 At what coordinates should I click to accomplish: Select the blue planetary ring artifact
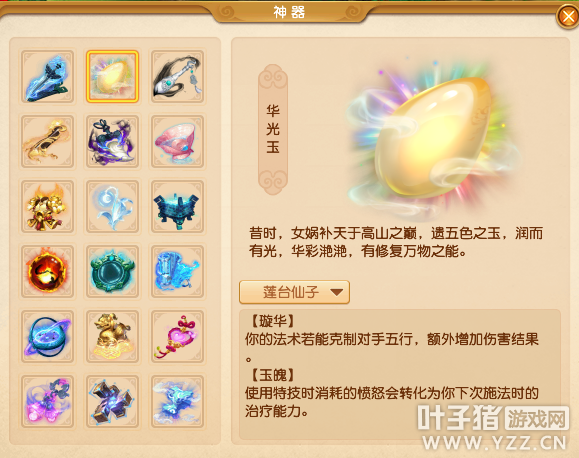point(47,336)
